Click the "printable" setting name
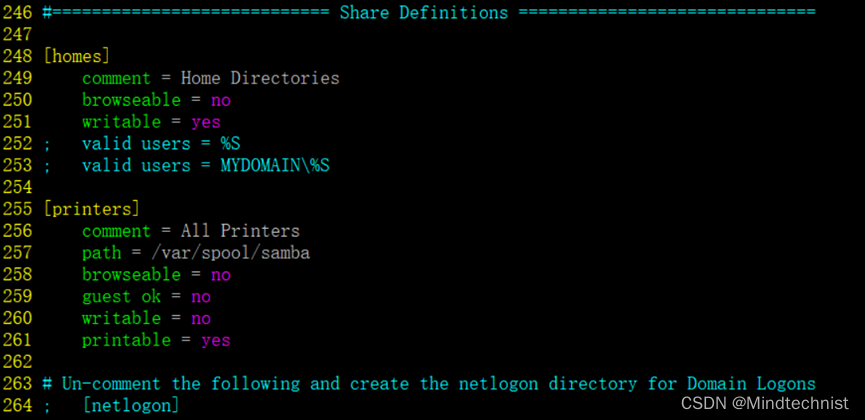 tap(126, 340)
